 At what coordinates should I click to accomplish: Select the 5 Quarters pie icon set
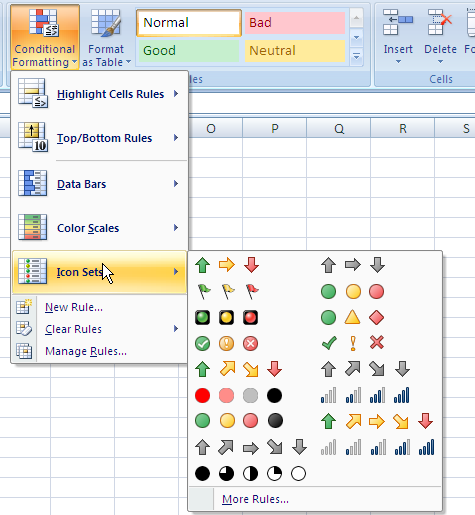[251, 473]
